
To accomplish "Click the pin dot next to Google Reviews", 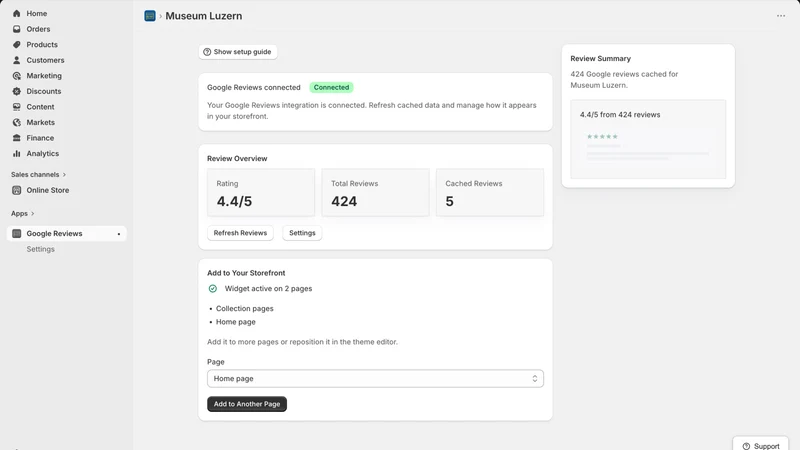I will [119, 234].
